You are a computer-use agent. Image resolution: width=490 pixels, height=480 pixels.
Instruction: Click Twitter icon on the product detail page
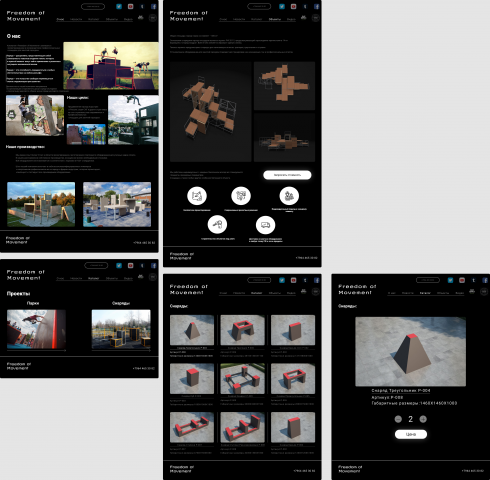[x=450, y=280]
